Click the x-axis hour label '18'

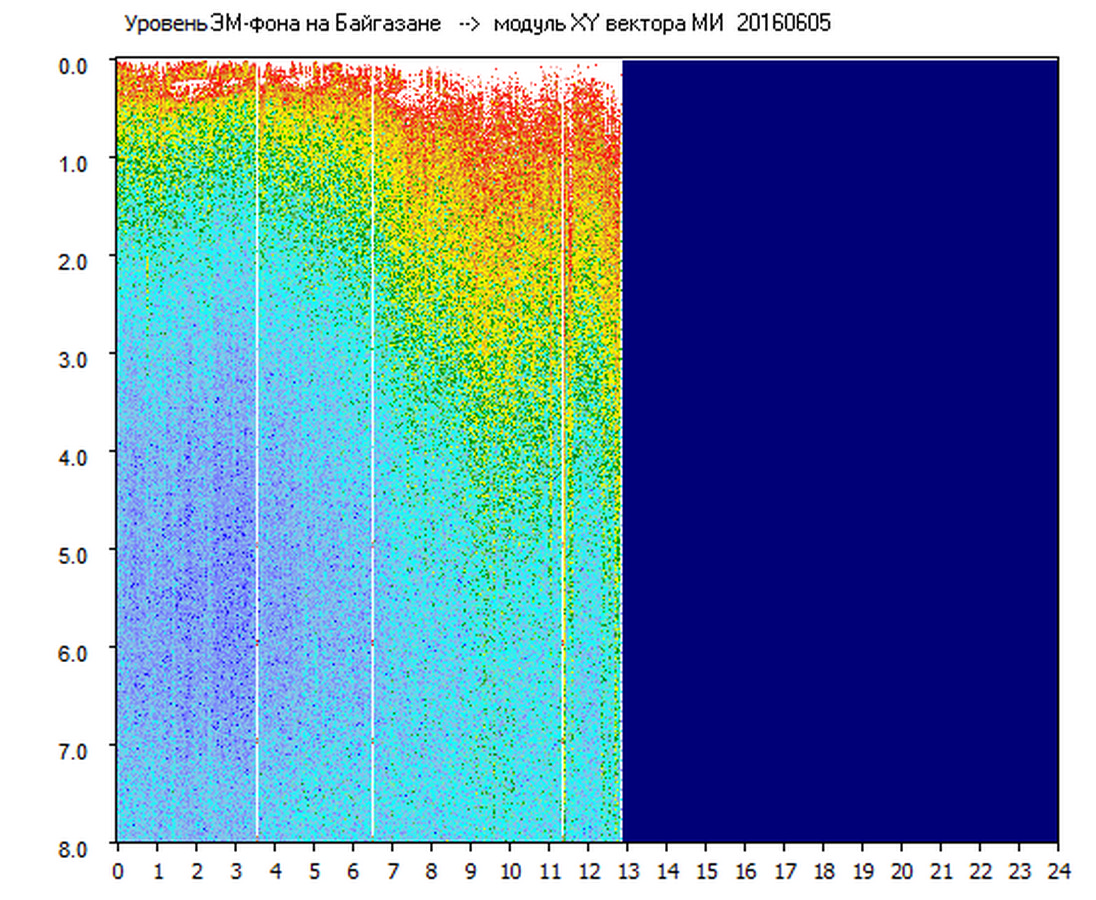(823, 871)
